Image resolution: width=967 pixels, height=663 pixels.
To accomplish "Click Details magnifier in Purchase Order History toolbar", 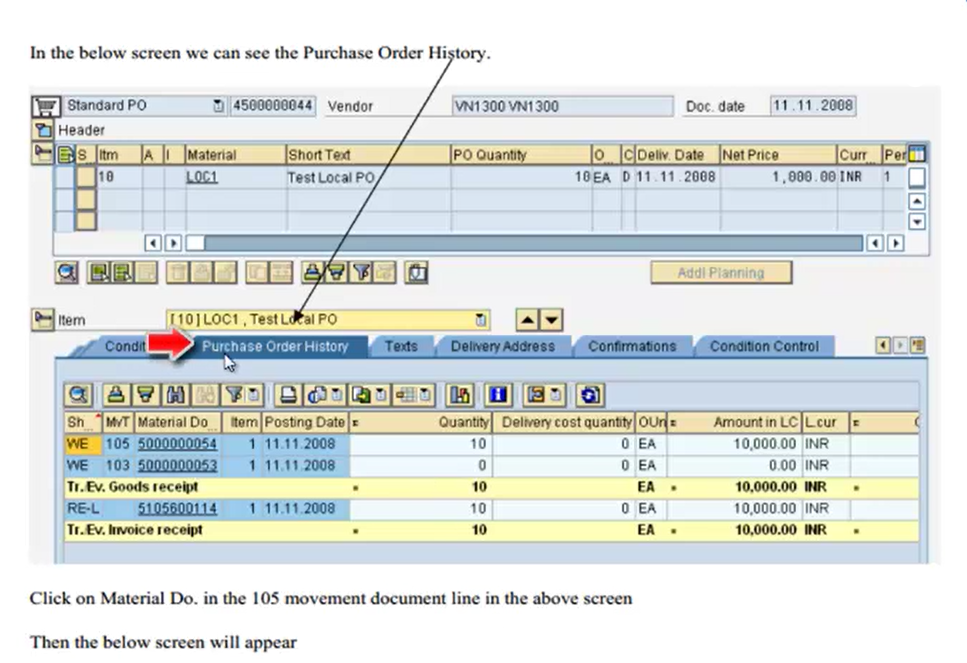I will point(79,395).
